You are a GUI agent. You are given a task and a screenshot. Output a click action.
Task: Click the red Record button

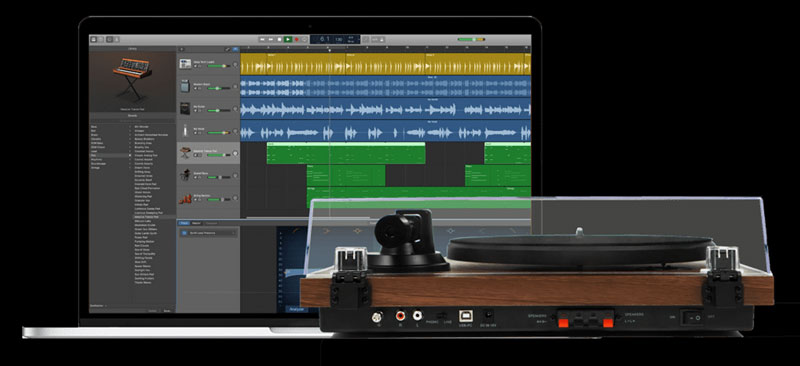pos(296,39)
